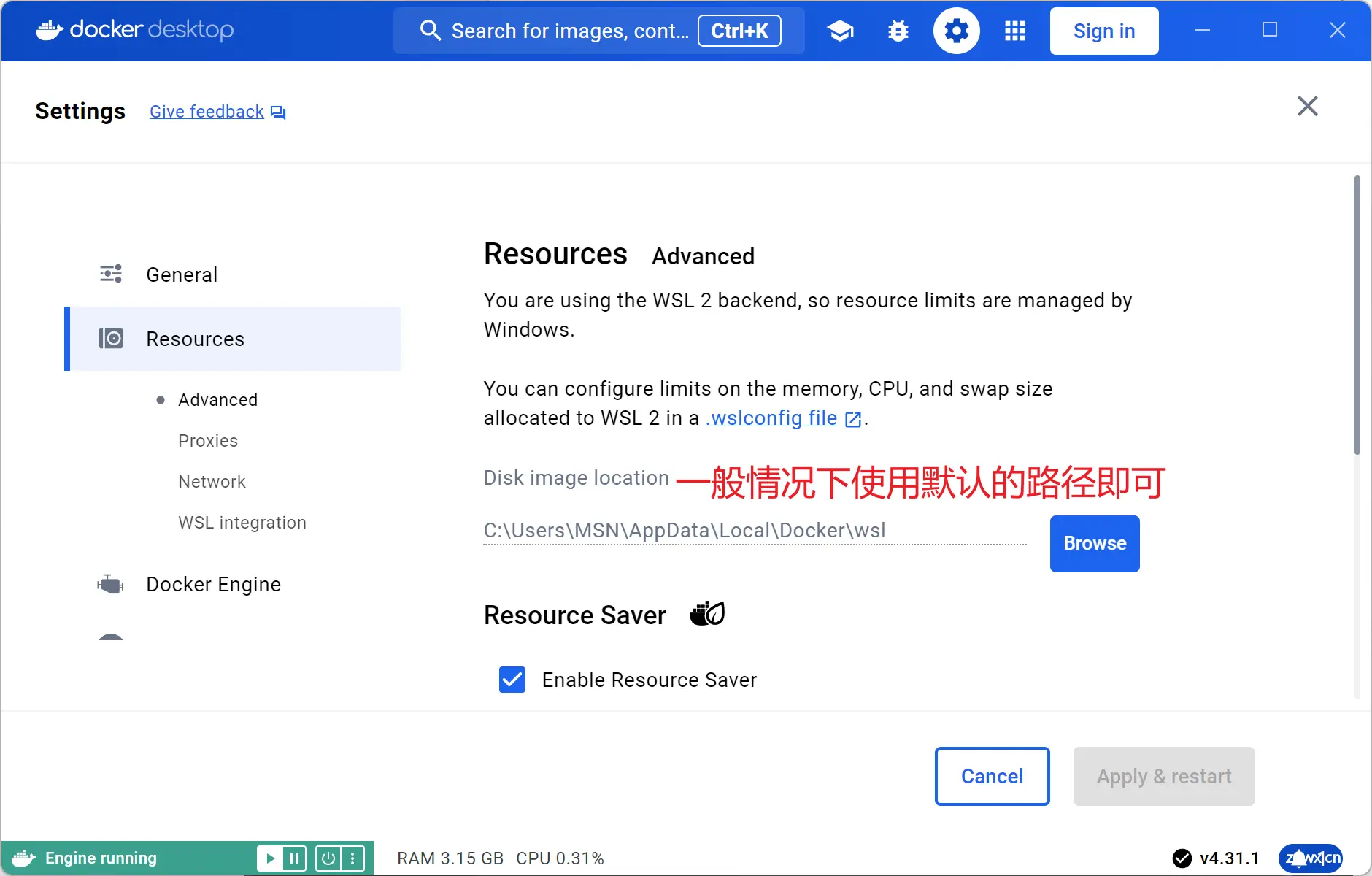
Task: Pause the Docker engine
Action: (293, 858)
